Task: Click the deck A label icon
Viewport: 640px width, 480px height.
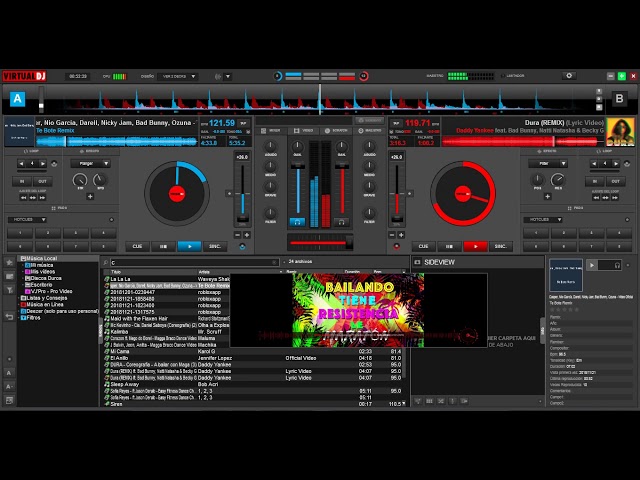Action: tap(18, 99)
